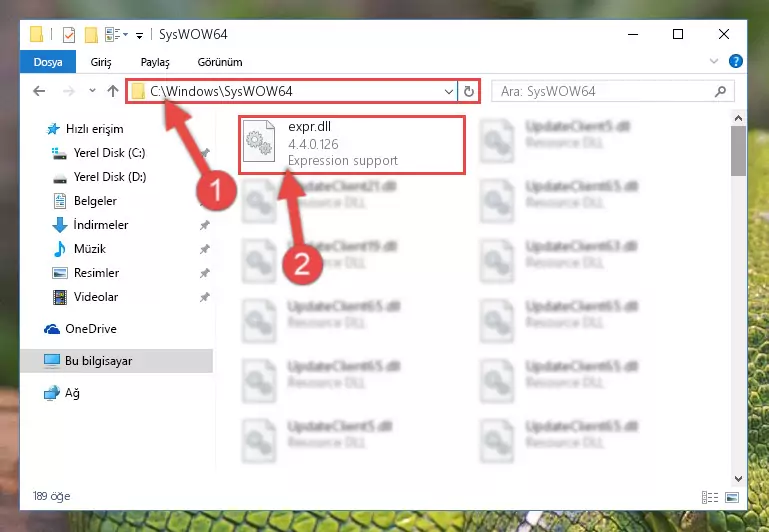
Task: Click the address bar path C:\Windows\SysWOW64
Action: [x=221, y=91]
